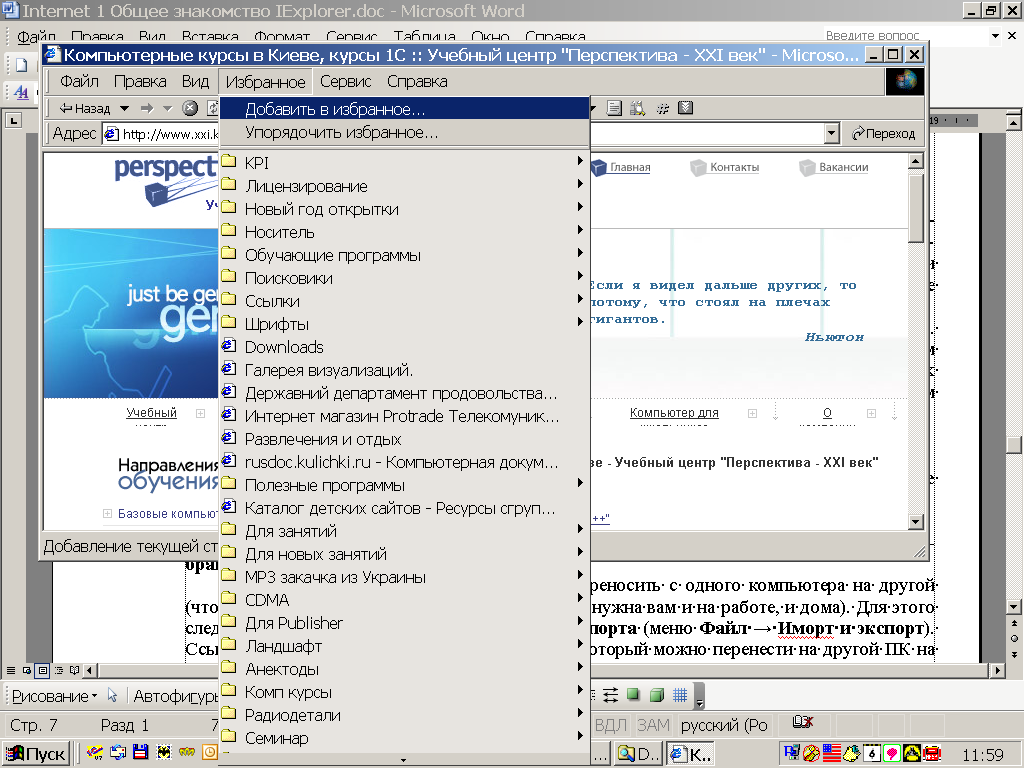Switch to the IE taskbar button 'К..'

[x=692, y=754]
